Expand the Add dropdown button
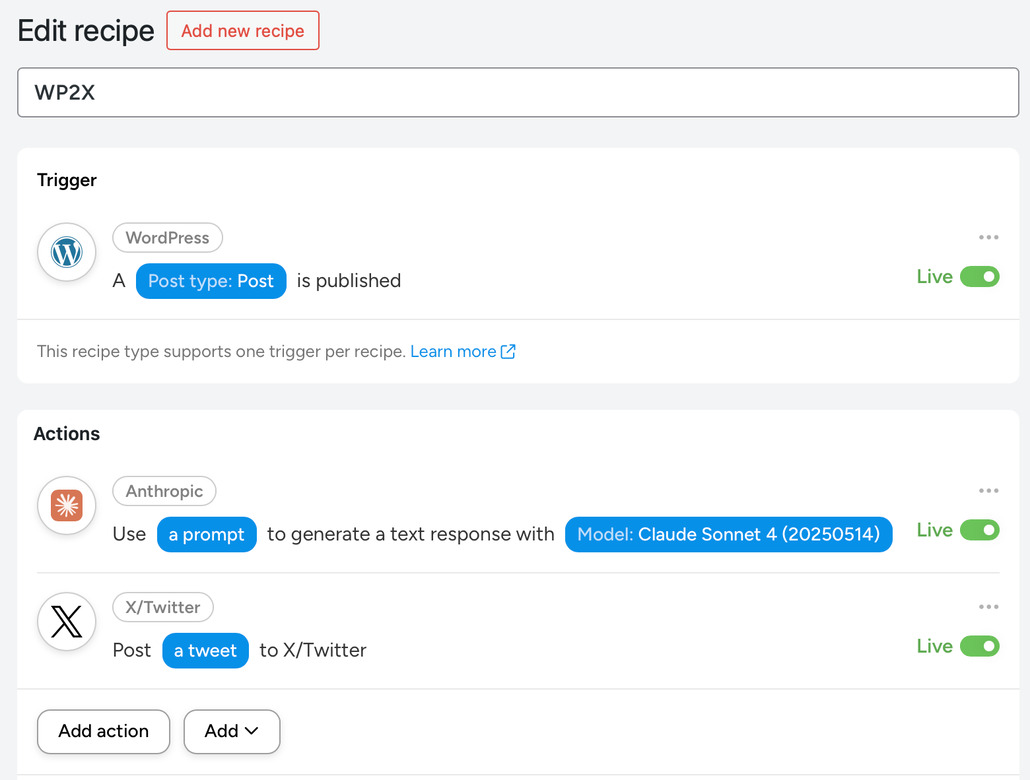1030x780 pixels. [x=231, y=731]
